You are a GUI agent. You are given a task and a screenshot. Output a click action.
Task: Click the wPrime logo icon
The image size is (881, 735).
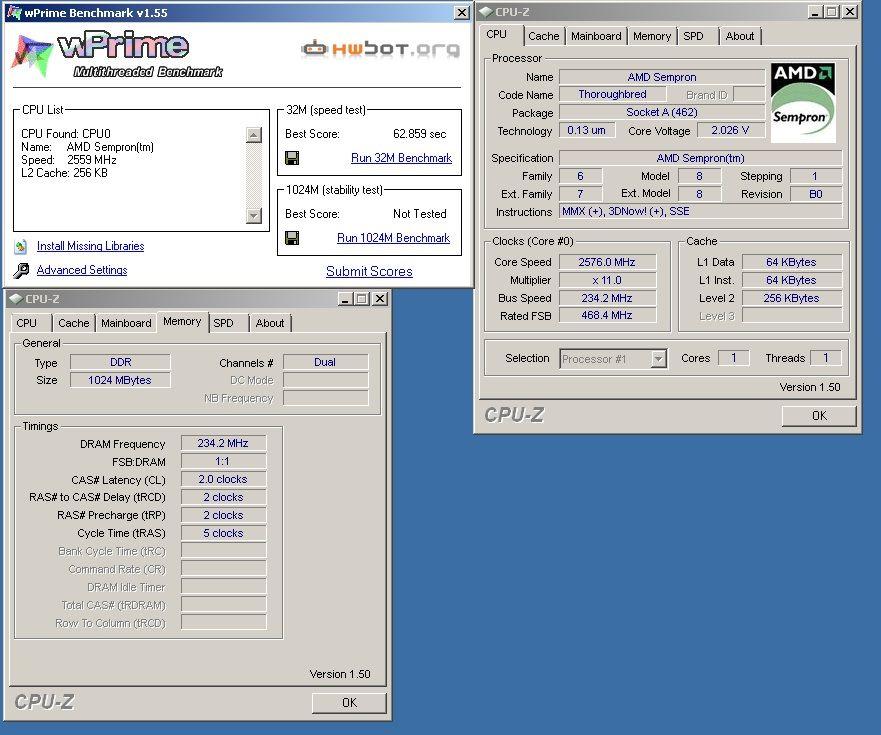click(x=32, y=55)
